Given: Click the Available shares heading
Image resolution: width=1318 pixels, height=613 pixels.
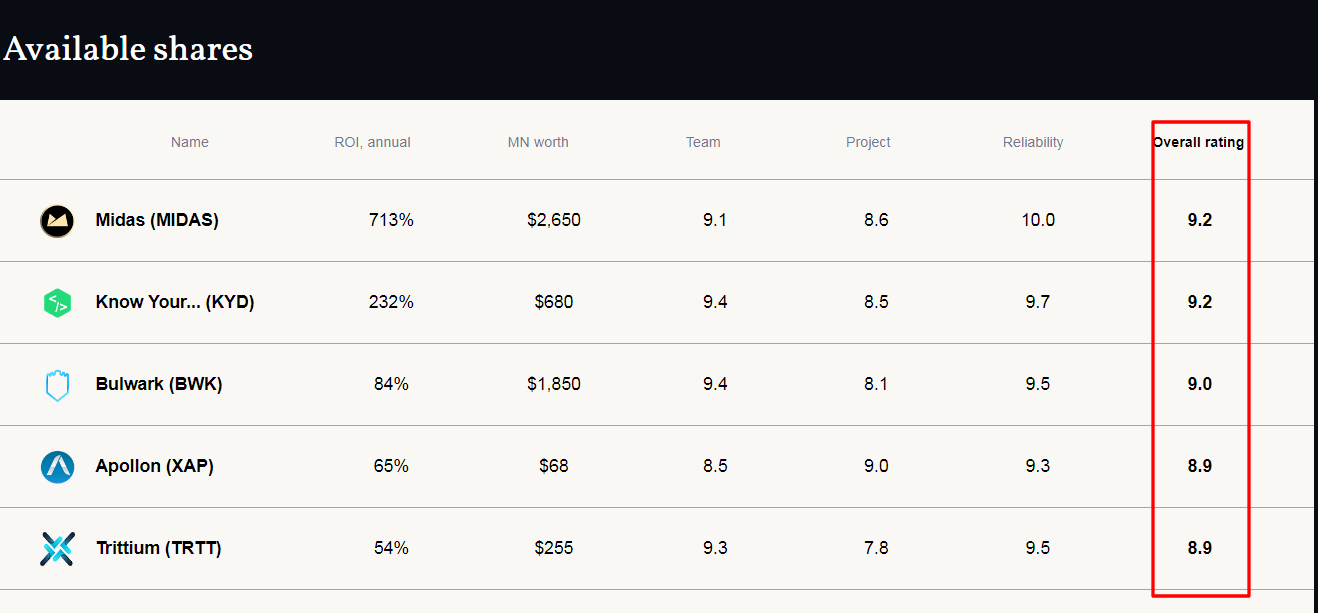Looking at the screenshot, I should pos(128,48).
